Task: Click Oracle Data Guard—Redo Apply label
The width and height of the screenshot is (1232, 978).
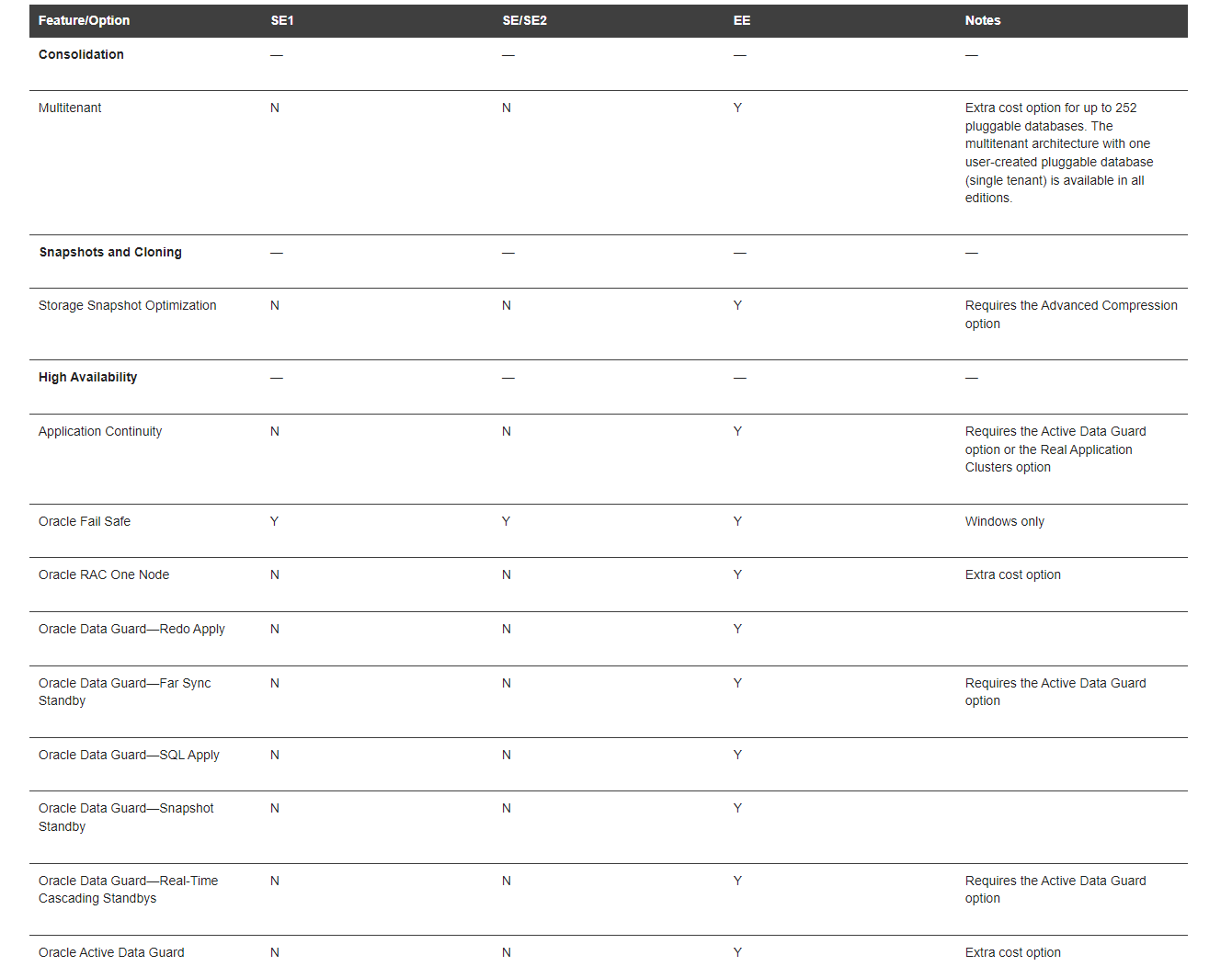Action: point(131,629)
